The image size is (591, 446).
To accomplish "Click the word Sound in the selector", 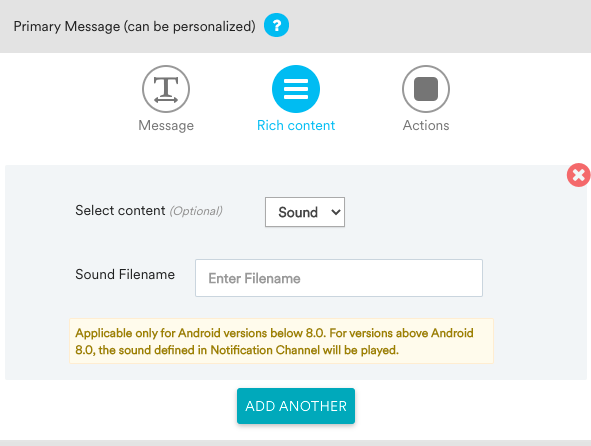I will (x=298, y=212).
